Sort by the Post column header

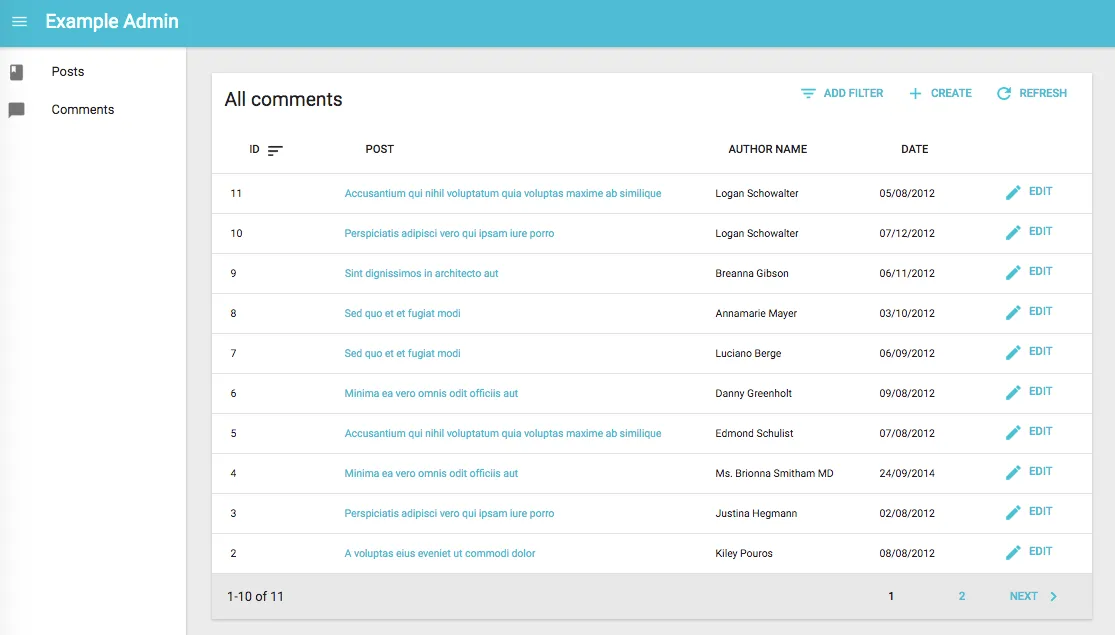[x=379, y=149]
